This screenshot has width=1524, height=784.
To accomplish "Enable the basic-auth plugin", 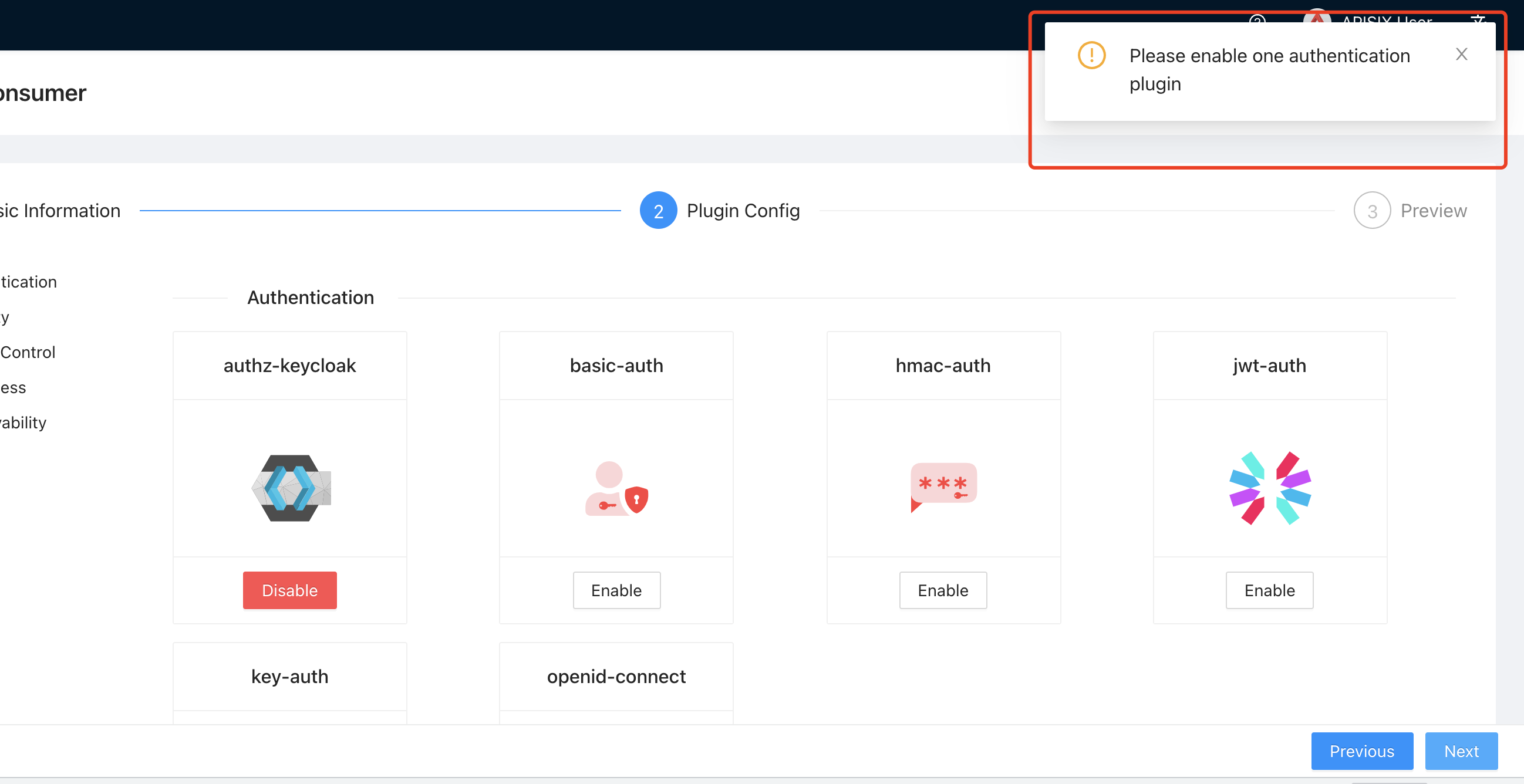I will click(616, 590).
